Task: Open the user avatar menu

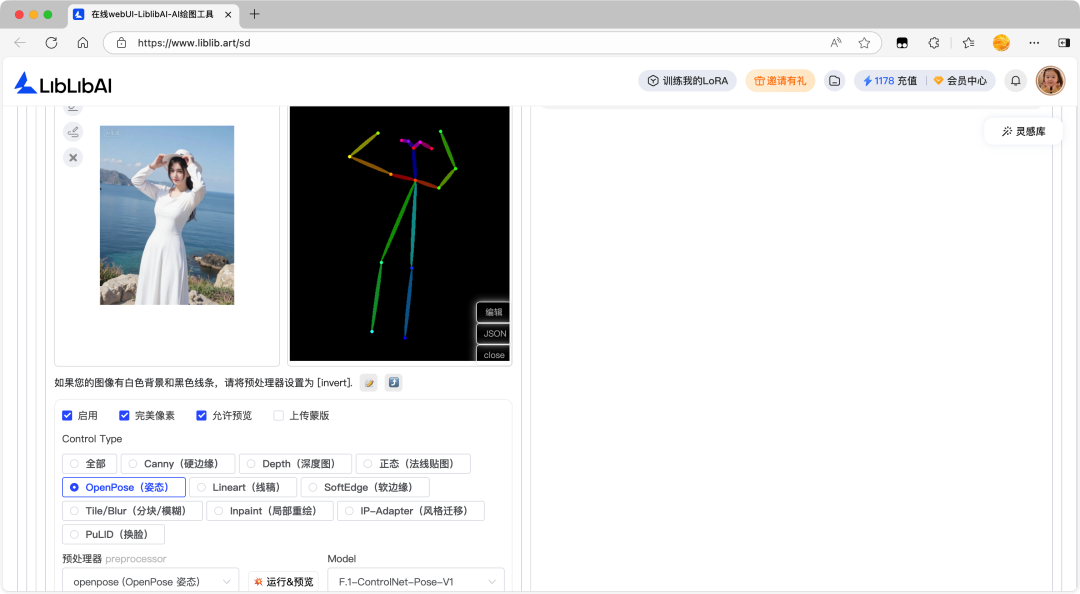Action: pos(1050,81)
